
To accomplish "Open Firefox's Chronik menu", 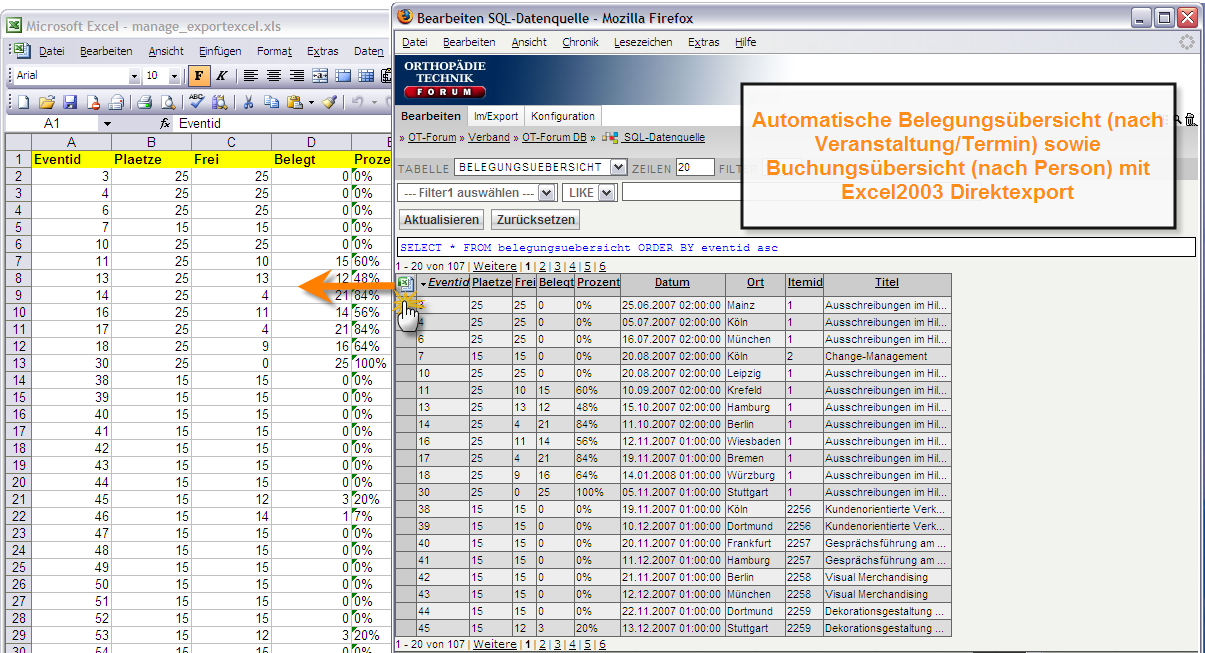I will 580,42.
